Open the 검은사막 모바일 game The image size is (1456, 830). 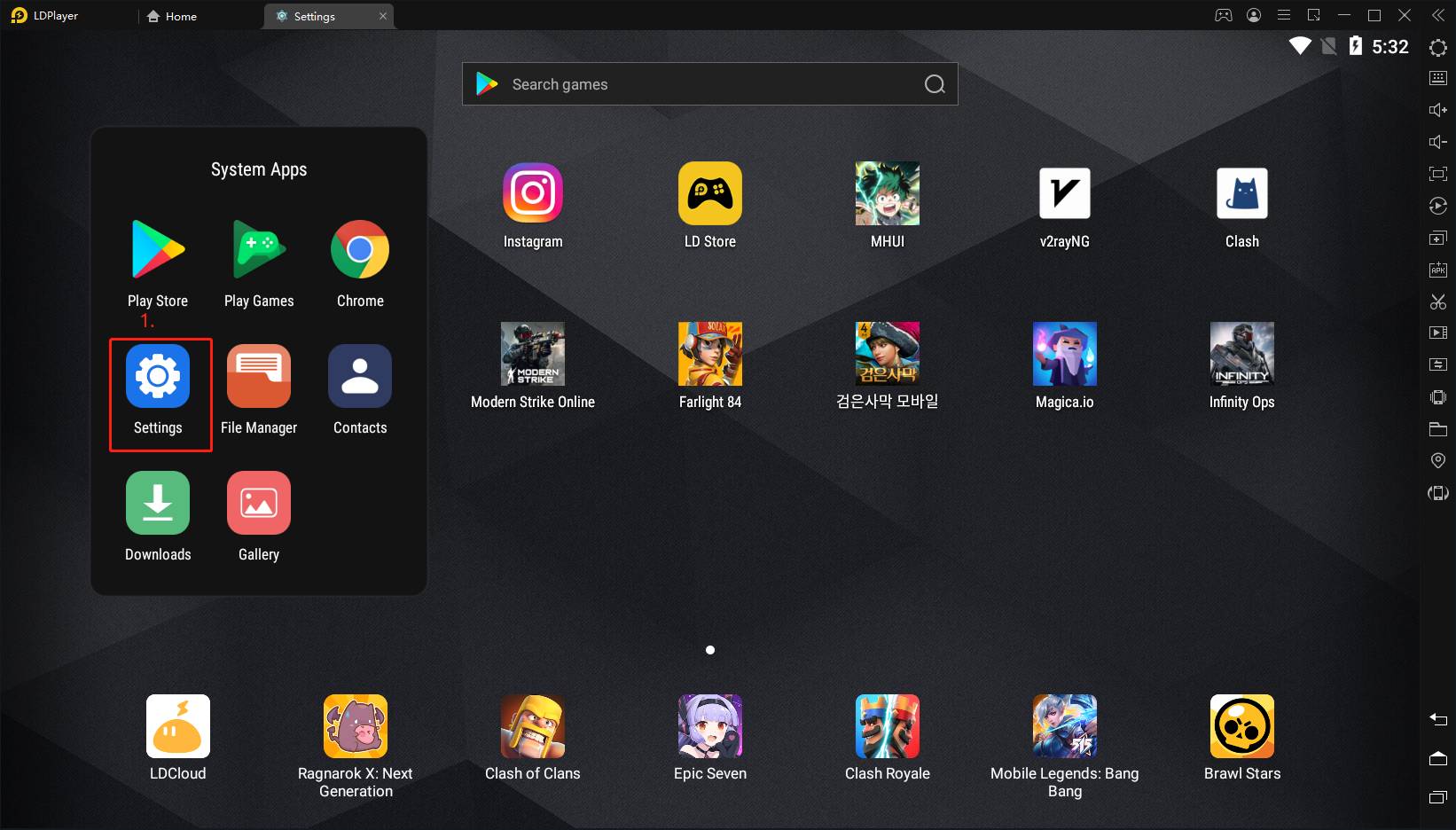pos(888,354)
